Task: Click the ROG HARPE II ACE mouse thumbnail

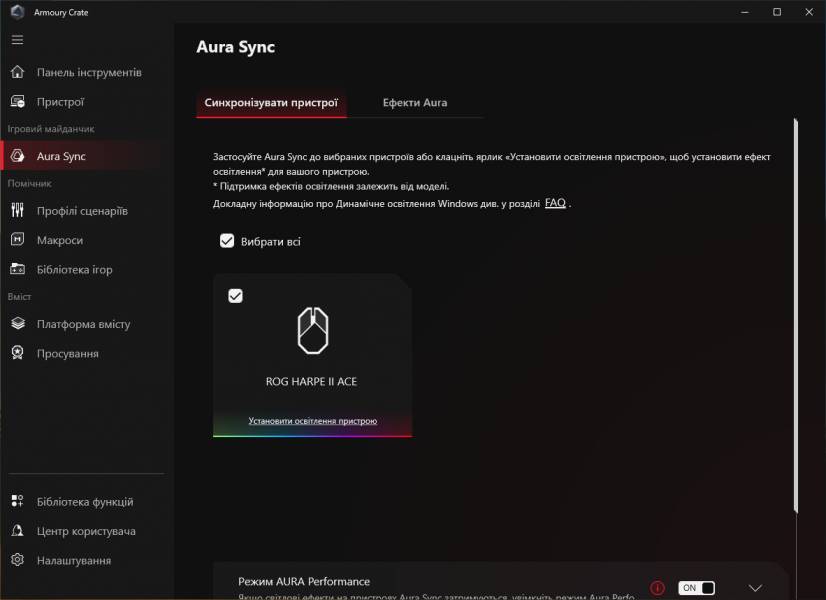Action: pos(312,331)
